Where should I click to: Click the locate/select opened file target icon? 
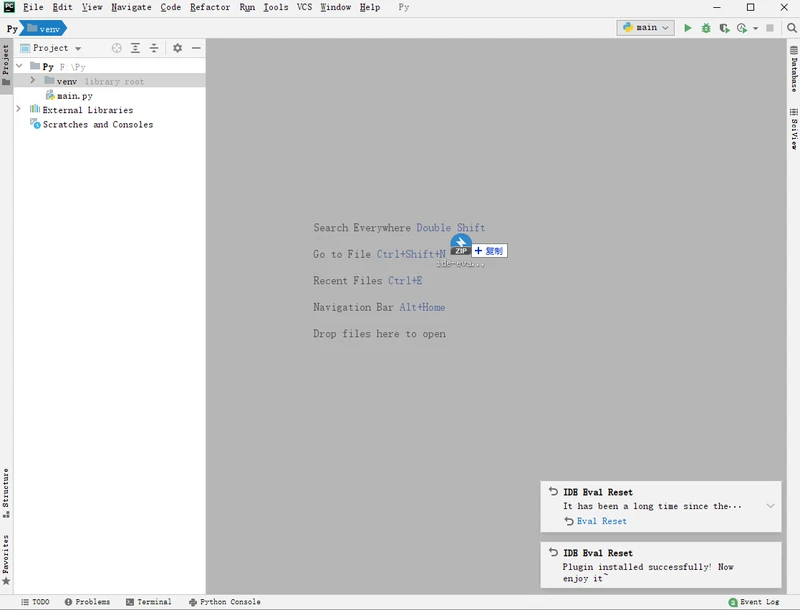point(116,48)
